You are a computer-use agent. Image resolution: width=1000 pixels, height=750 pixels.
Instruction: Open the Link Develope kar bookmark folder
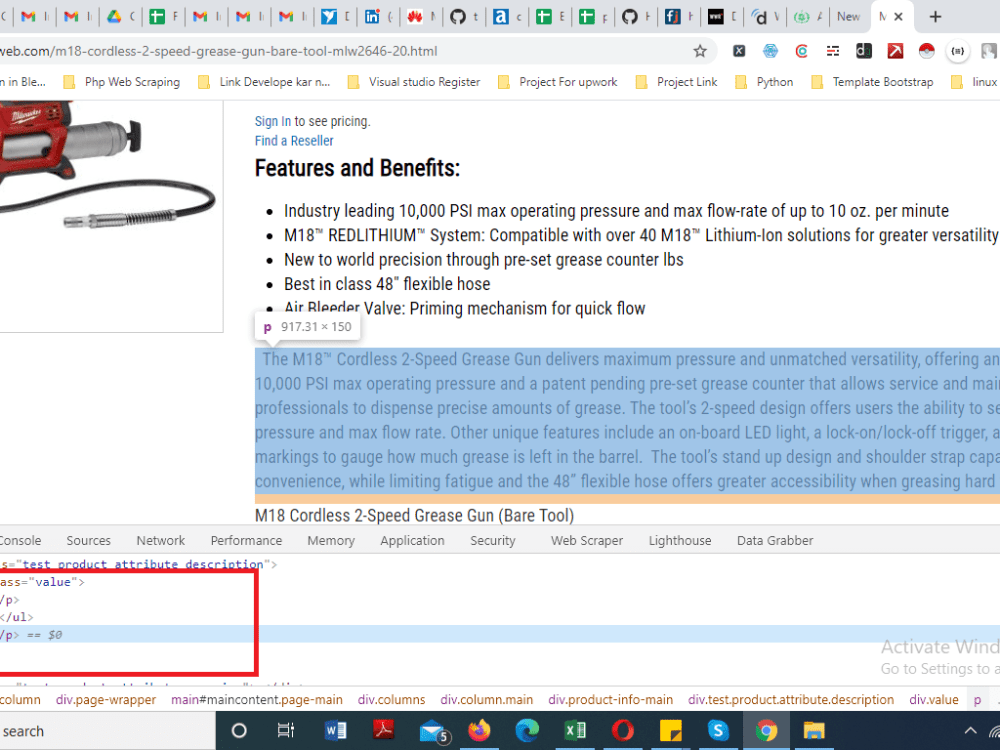264,82
